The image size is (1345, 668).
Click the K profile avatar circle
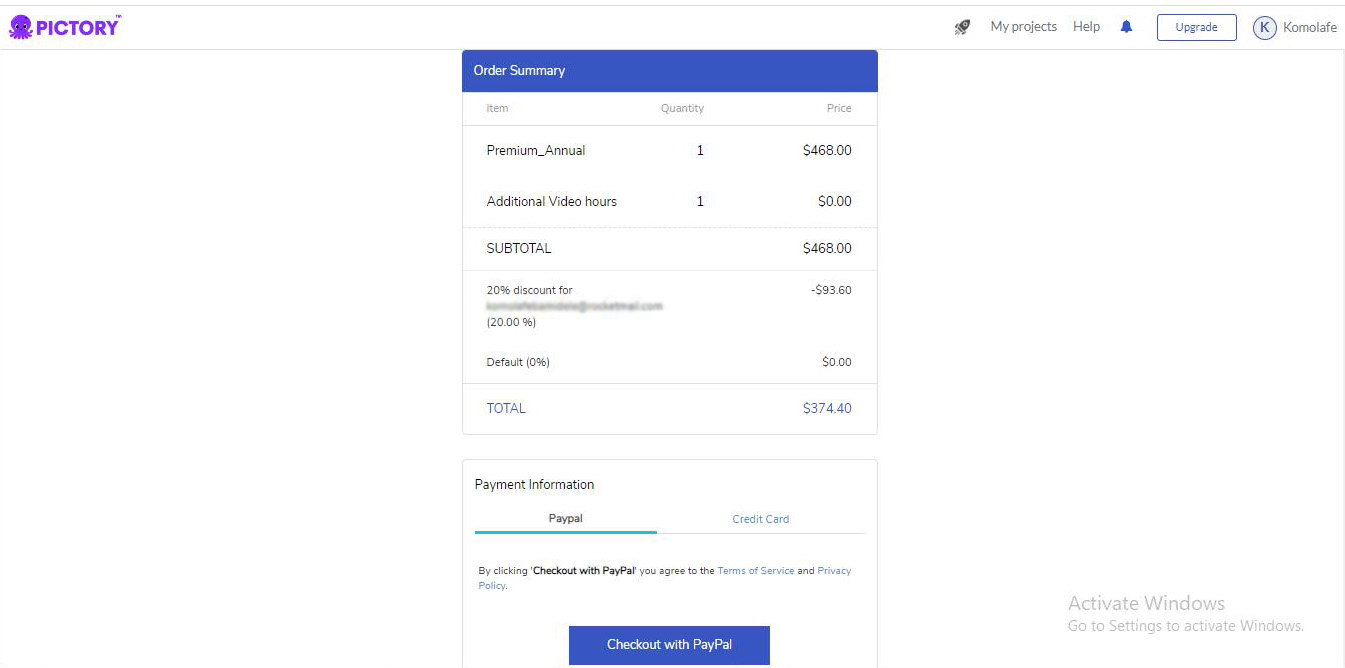click(1264, 27)
